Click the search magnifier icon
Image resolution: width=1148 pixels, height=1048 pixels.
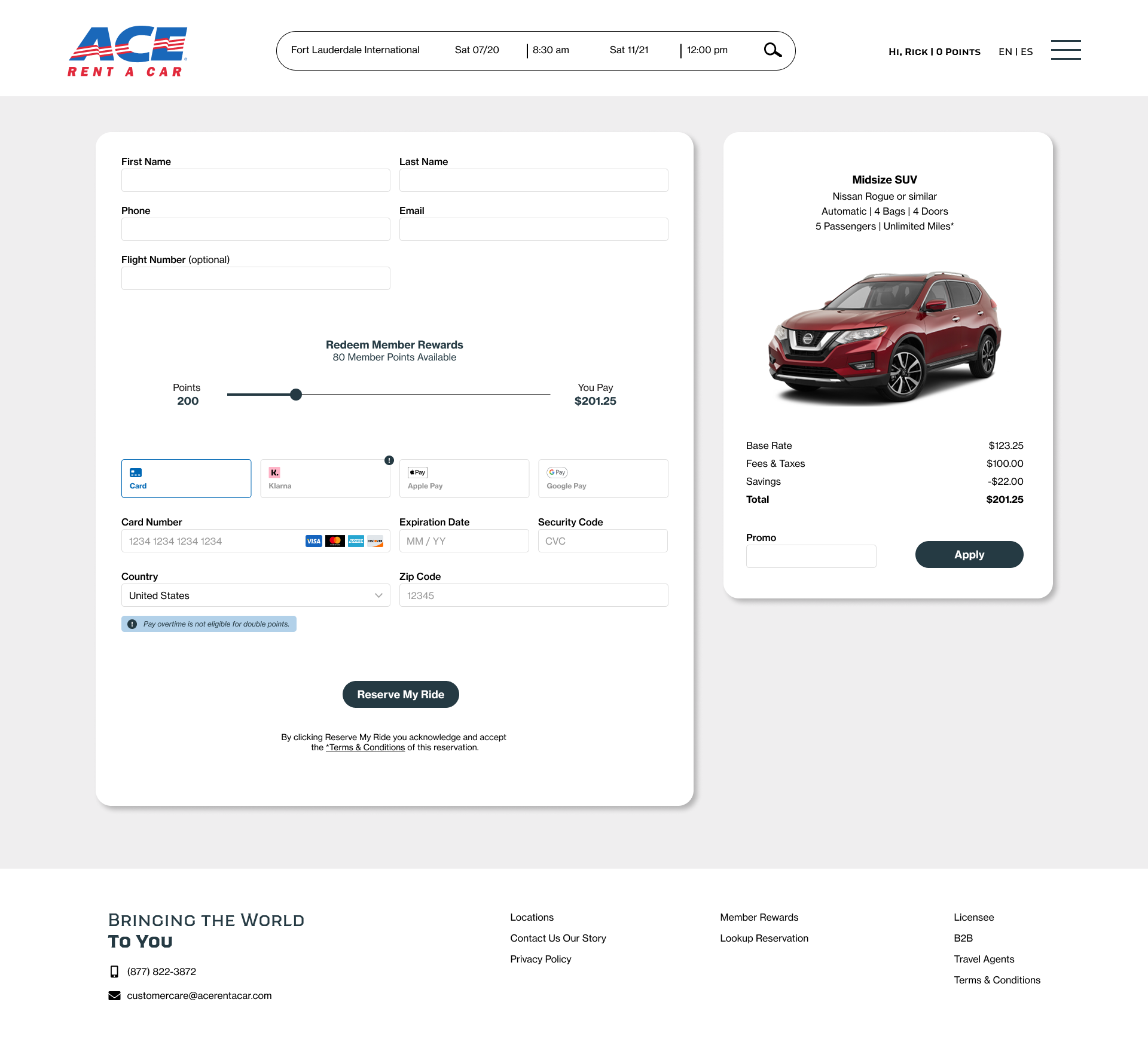[773, 50]
